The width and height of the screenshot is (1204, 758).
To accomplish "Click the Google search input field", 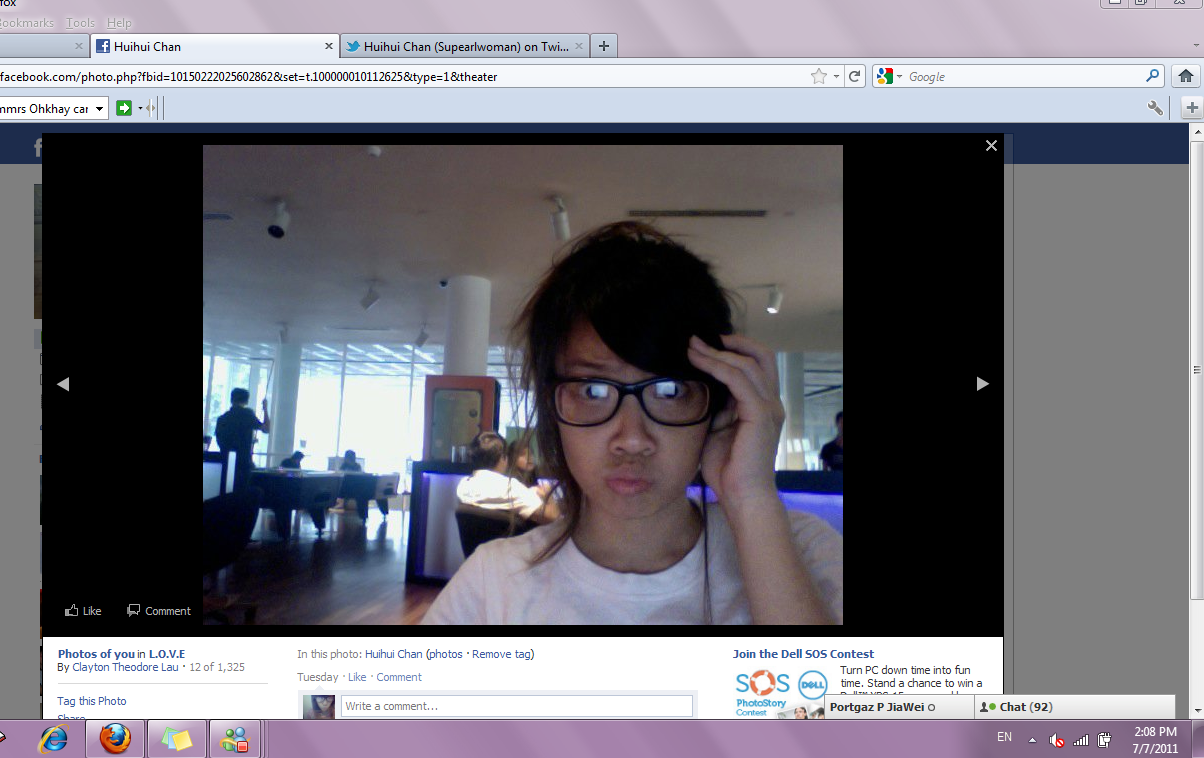I will coord(1023,76).
